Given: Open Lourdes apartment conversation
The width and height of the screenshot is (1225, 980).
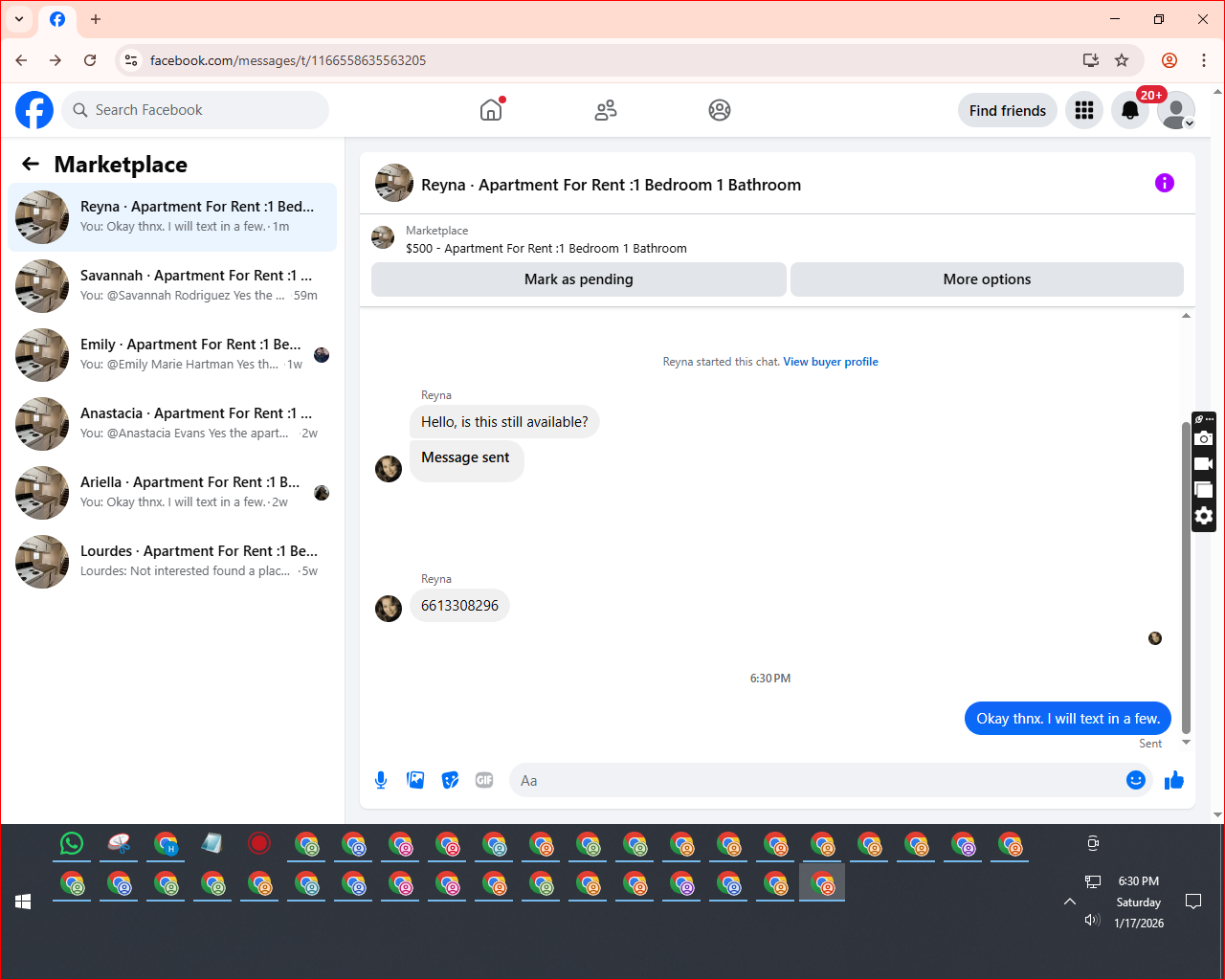Looking at the screenshot, I should coord(172,562).
